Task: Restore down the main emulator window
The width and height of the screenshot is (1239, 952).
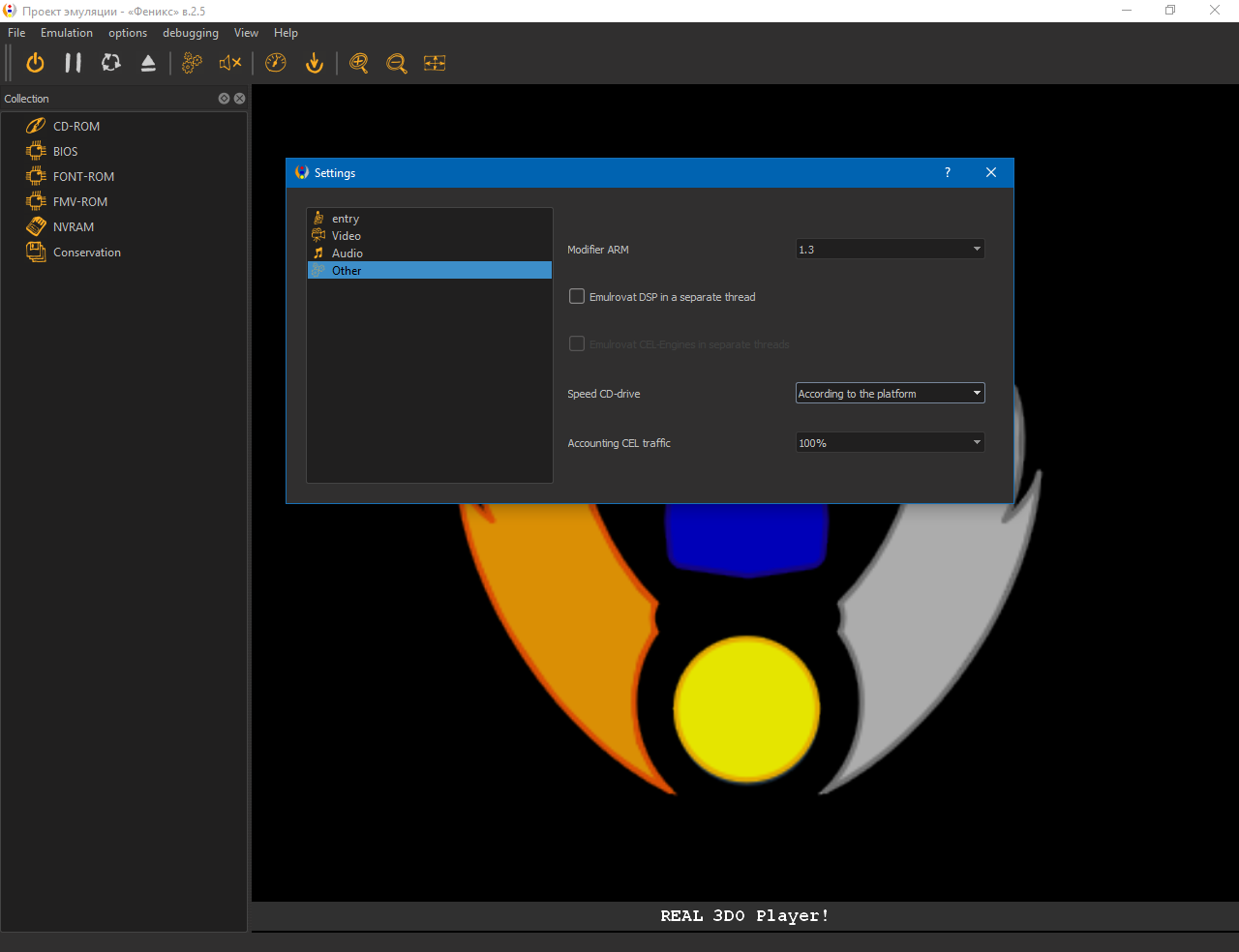Action: (x=1170, y=11)
